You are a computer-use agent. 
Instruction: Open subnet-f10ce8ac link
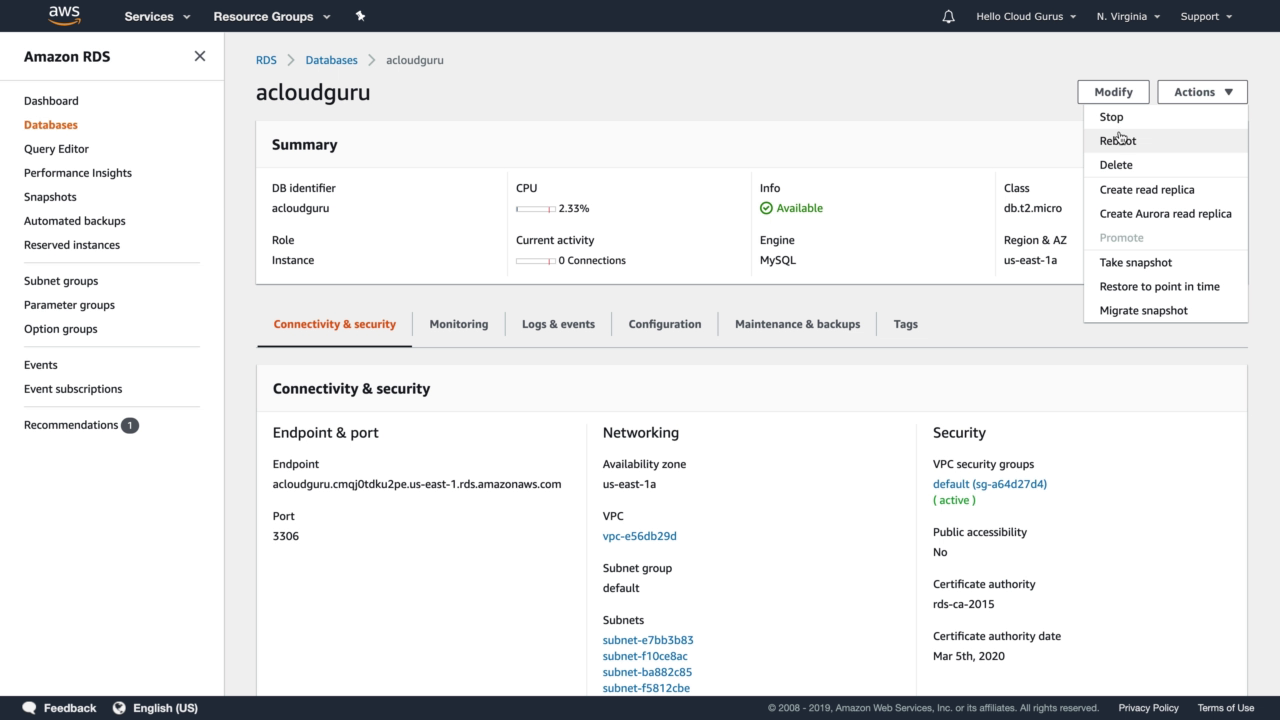click(645, 656)
